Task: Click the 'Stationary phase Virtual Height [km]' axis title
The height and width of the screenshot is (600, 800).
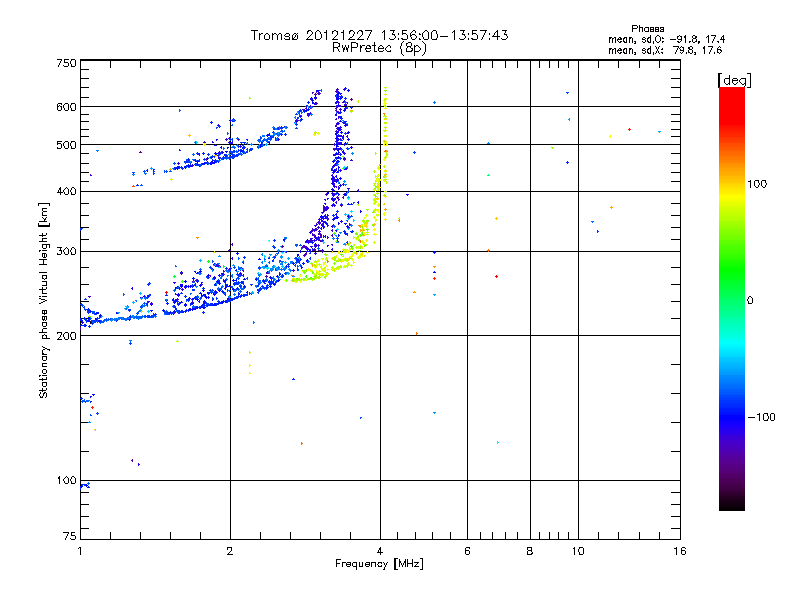Action: tap(44, 301)
